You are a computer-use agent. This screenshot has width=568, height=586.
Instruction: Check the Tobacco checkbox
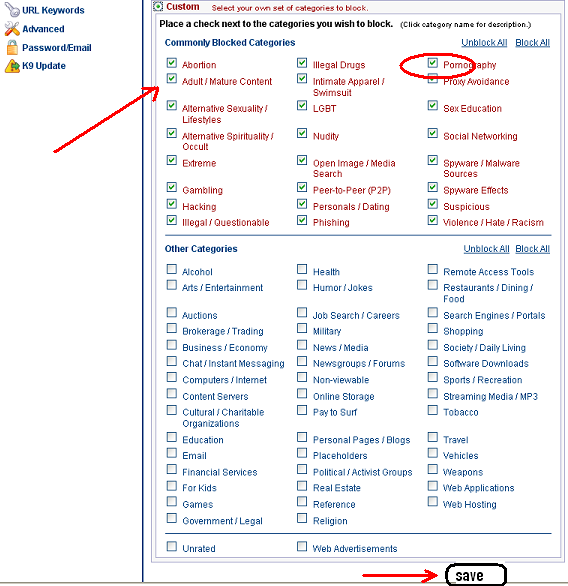433,410
